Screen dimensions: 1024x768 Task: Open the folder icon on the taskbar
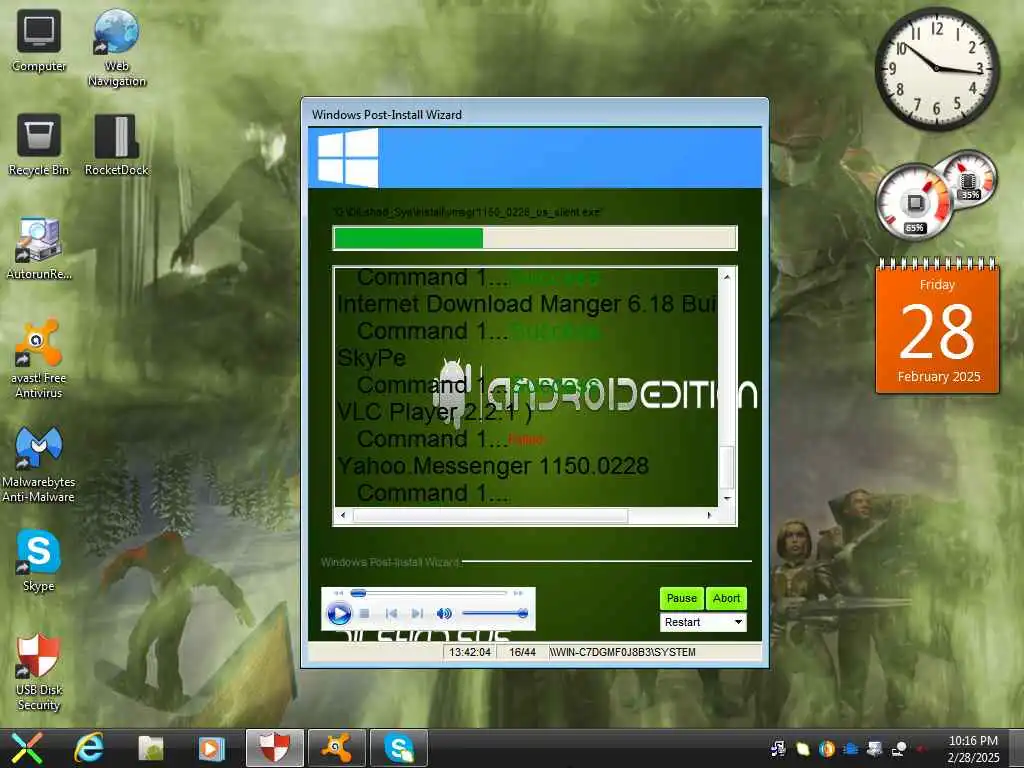click(x=151, y=748)
